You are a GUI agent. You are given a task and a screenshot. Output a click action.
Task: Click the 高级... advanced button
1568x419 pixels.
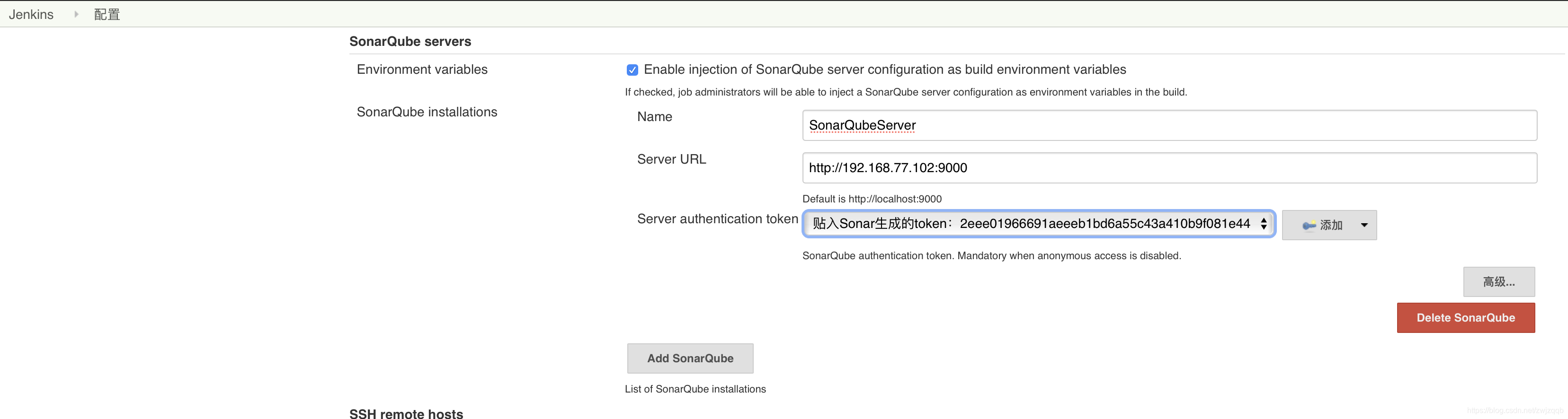click(1498, 281)
